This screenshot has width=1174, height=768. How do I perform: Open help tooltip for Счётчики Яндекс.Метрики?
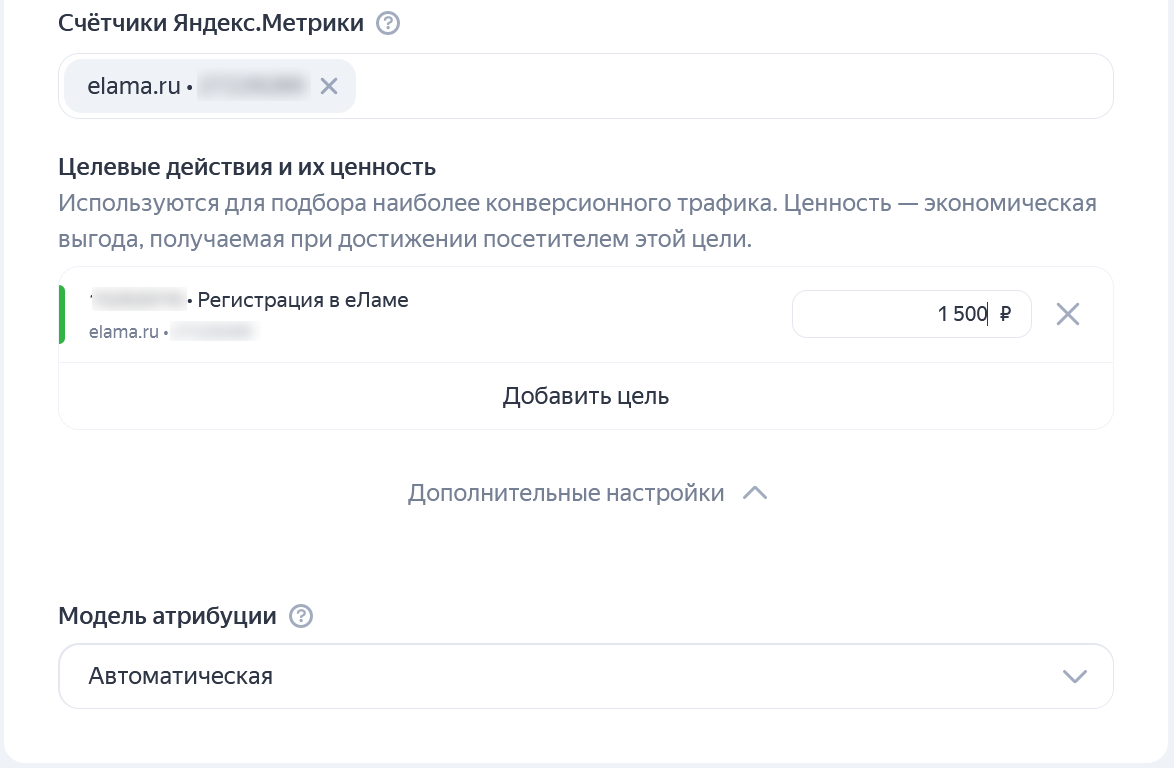pyautogui.click(x=386, y=22)
